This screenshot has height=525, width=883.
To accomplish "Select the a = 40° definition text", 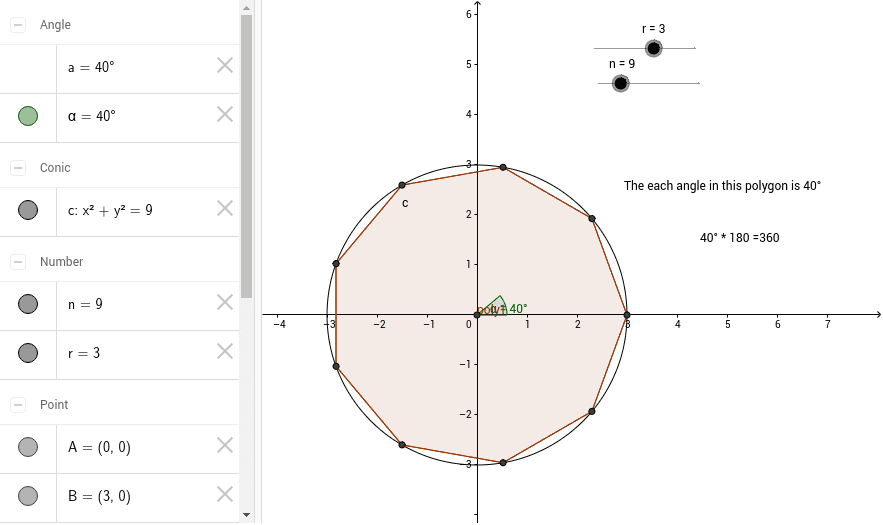I will pyautogui.click(x=91, y=68).
